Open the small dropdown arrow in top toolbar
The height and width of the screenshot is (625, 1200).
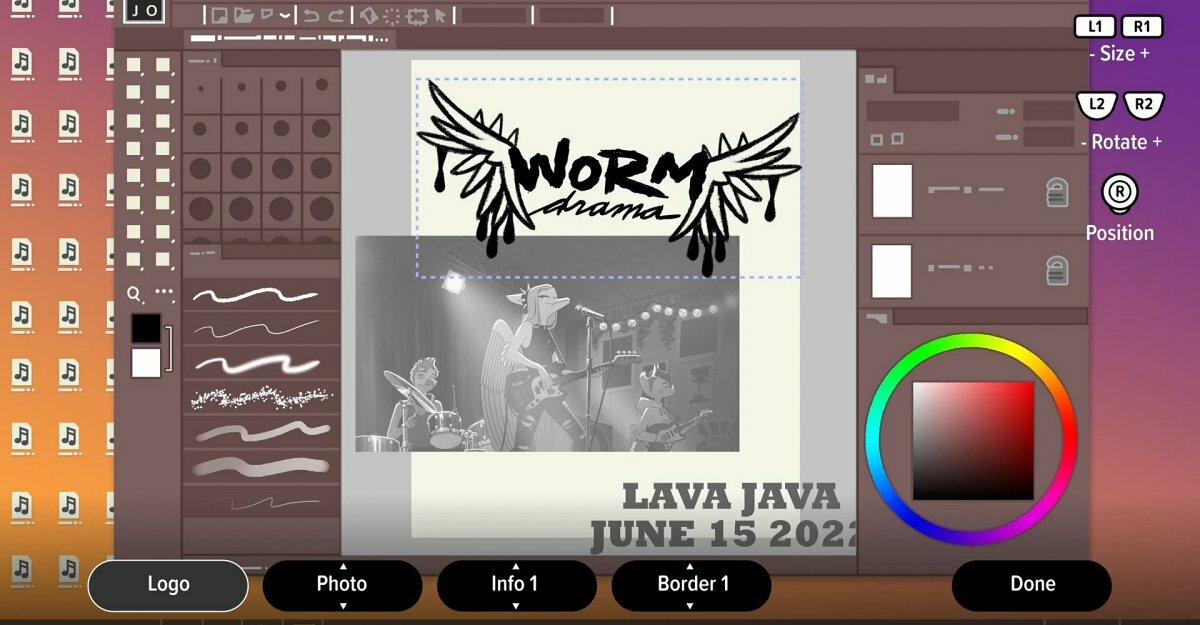pyautogui.click(x=286, y=15)
